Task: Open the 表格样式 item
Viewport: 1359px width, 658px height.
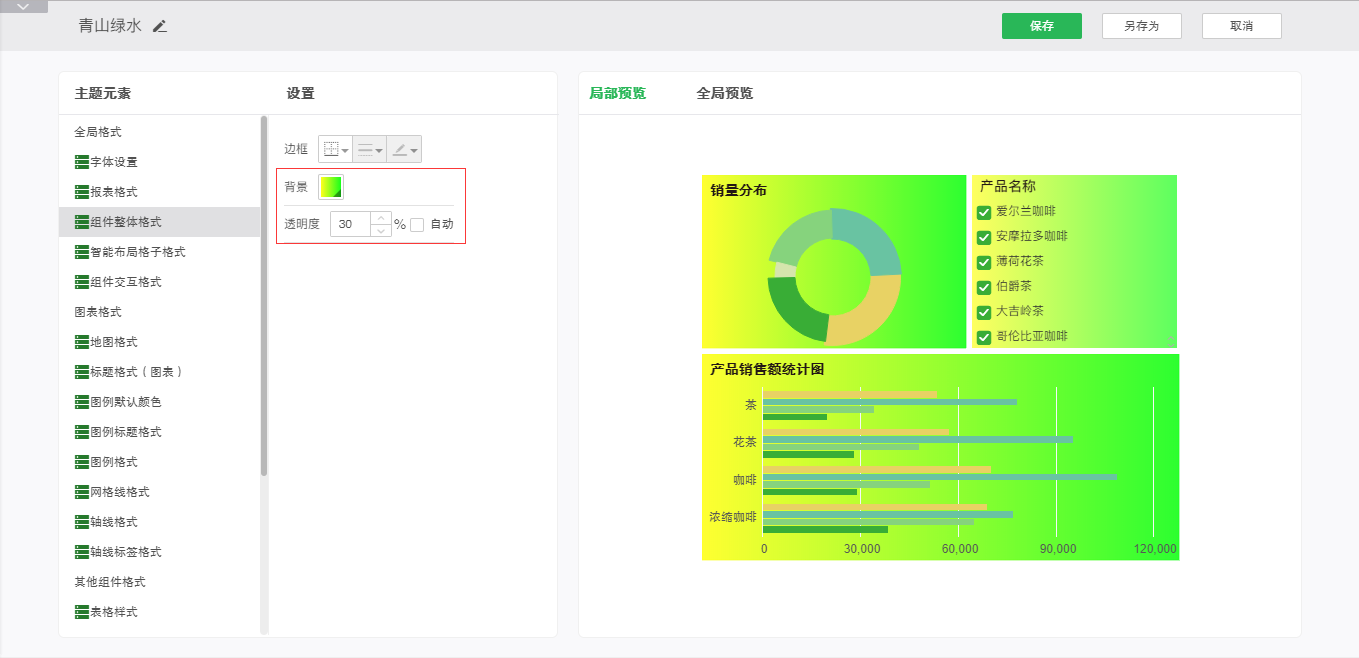Action: click(113, 612)
